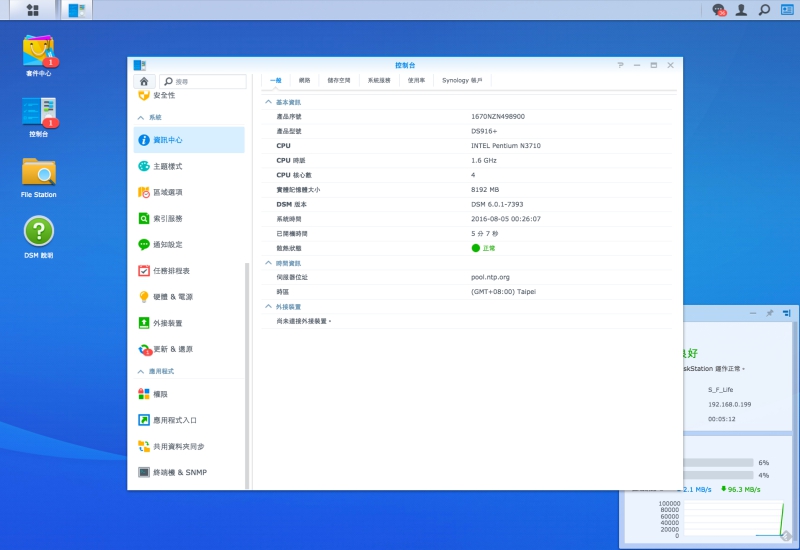Image resolution: width=800 pixels, height=550 pixels.
Task: Click the network traffic graph in widget
Action: tap(733, 519)
